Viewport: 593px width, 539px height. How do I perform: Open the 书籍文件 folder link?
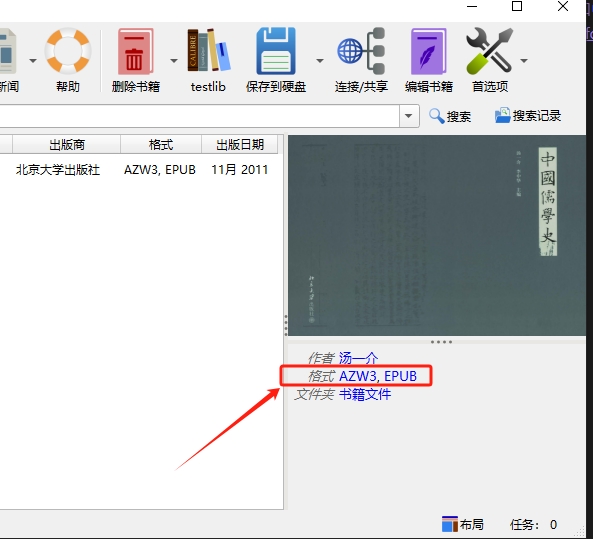(x=365, y=395)
